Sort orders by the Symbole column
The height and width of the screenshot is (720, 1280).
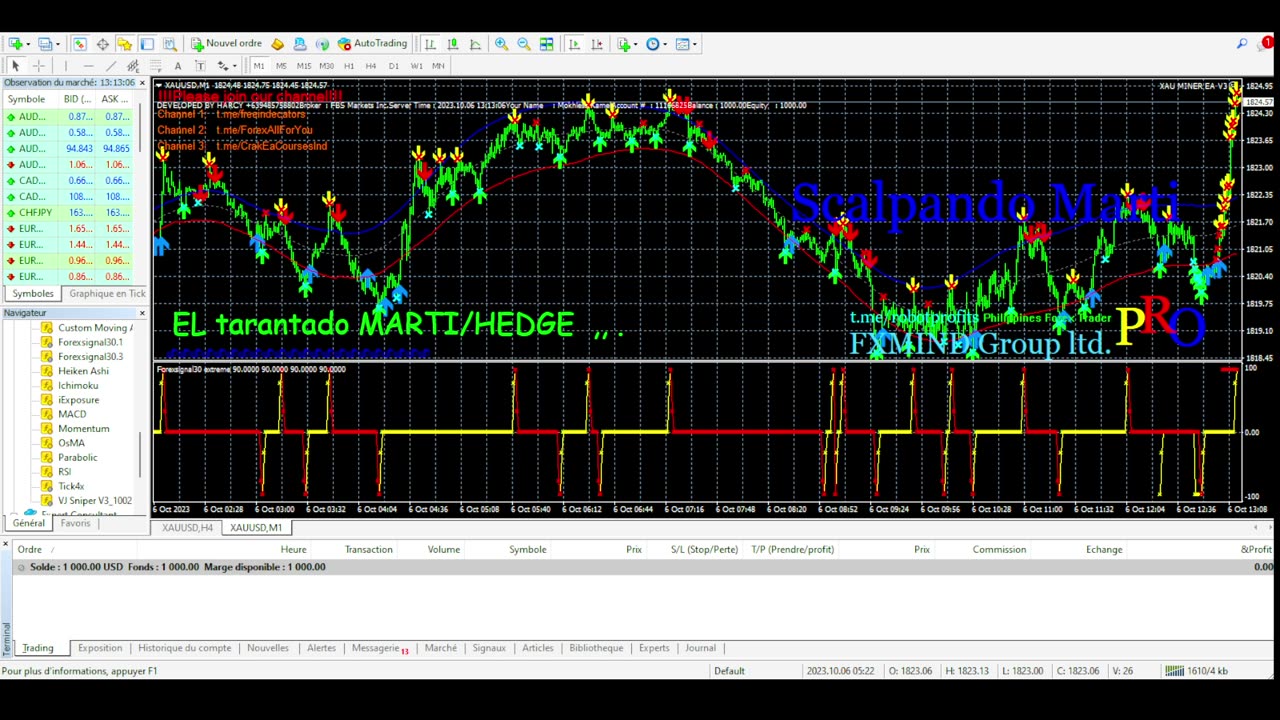[x=527, y=549]
